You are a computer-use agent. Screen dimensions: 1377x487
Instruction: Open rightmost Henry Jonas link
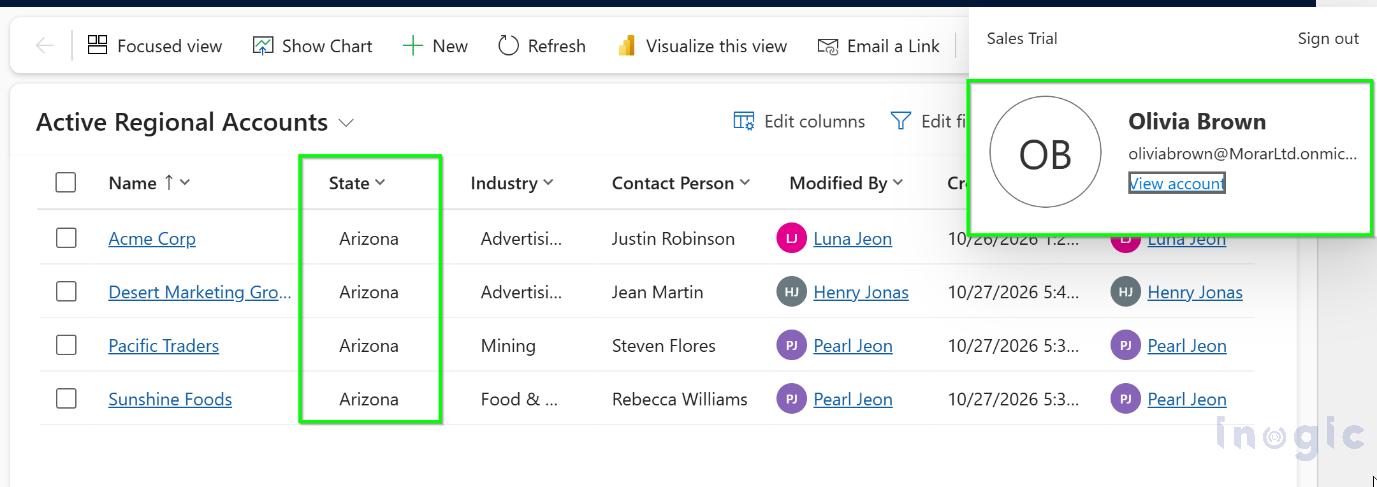(x=1195, y=292)
